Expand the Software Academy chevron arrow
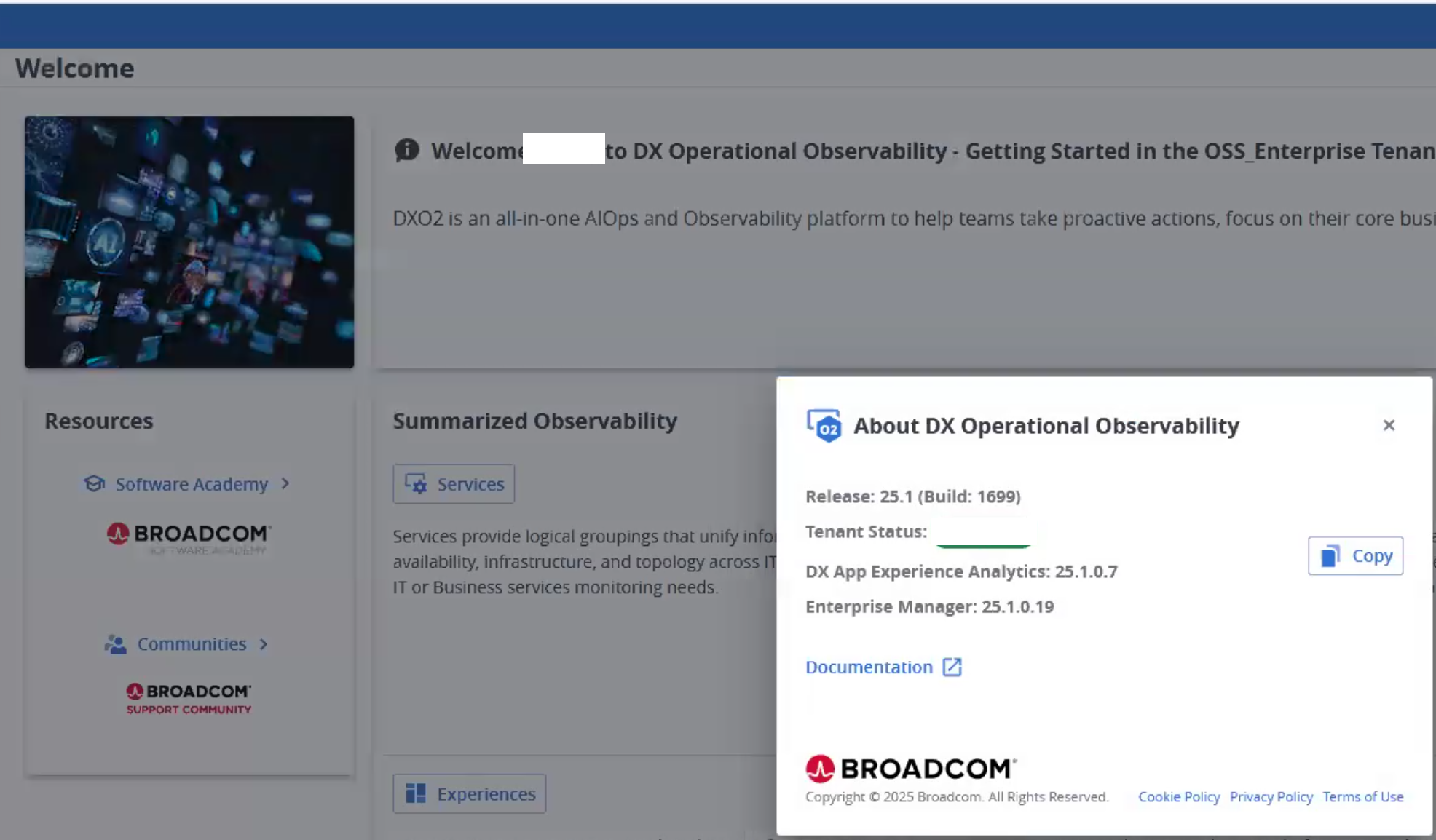This screenshot has width=1436, height=840. pos(285,483)
